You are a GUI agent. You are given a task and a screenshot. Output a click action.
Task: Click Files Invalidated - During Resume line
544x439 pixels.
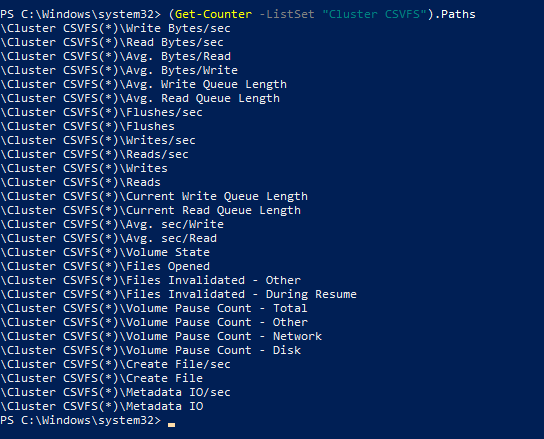[178, 294]
